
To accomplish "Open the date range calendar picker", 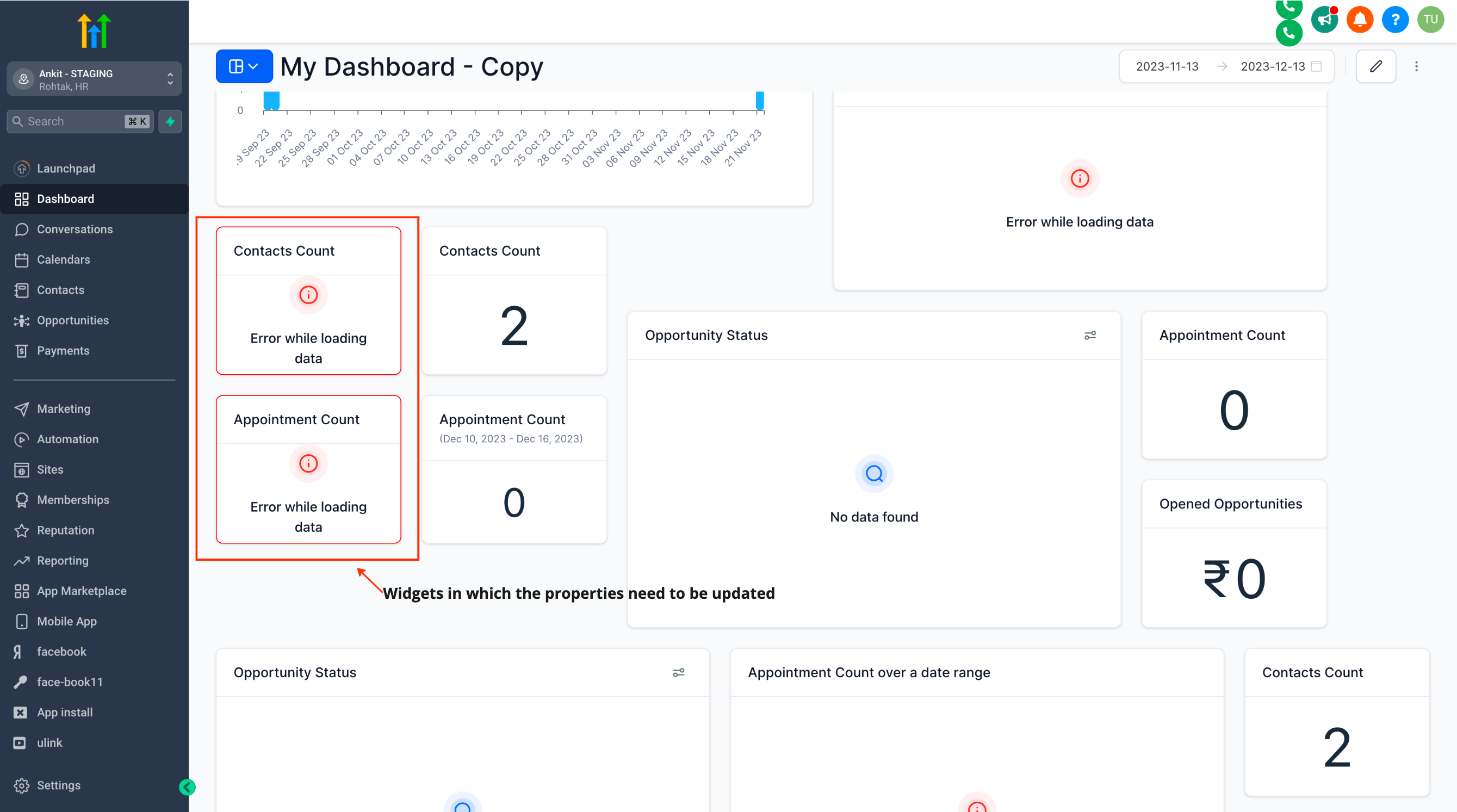I will tap(1316, 66).
